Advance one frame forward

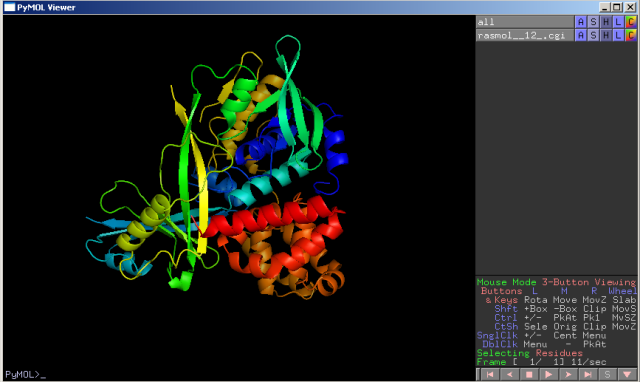pyautogui.click(x=568, y=374)
